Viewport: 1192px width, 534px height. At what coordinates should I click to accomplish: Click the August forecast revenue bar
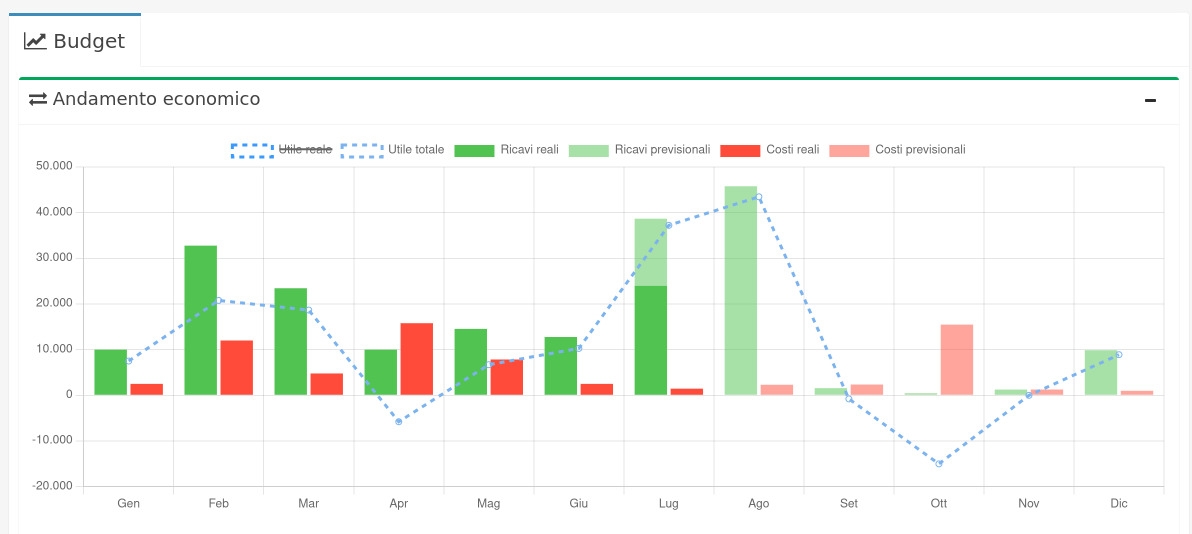tap(741, 290)
